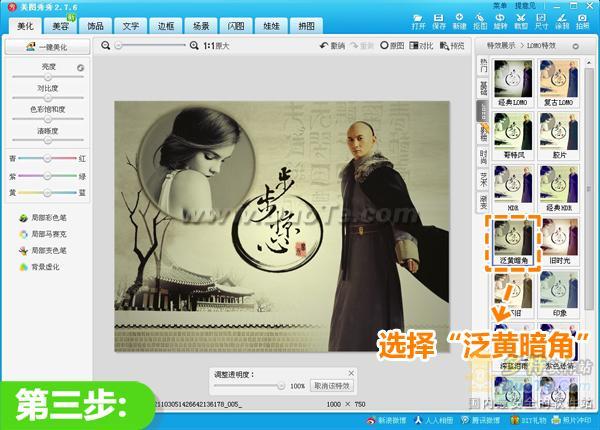Click the 亮度 brightness slider handle
Viewport: 600px width, 430px height.
48,77
